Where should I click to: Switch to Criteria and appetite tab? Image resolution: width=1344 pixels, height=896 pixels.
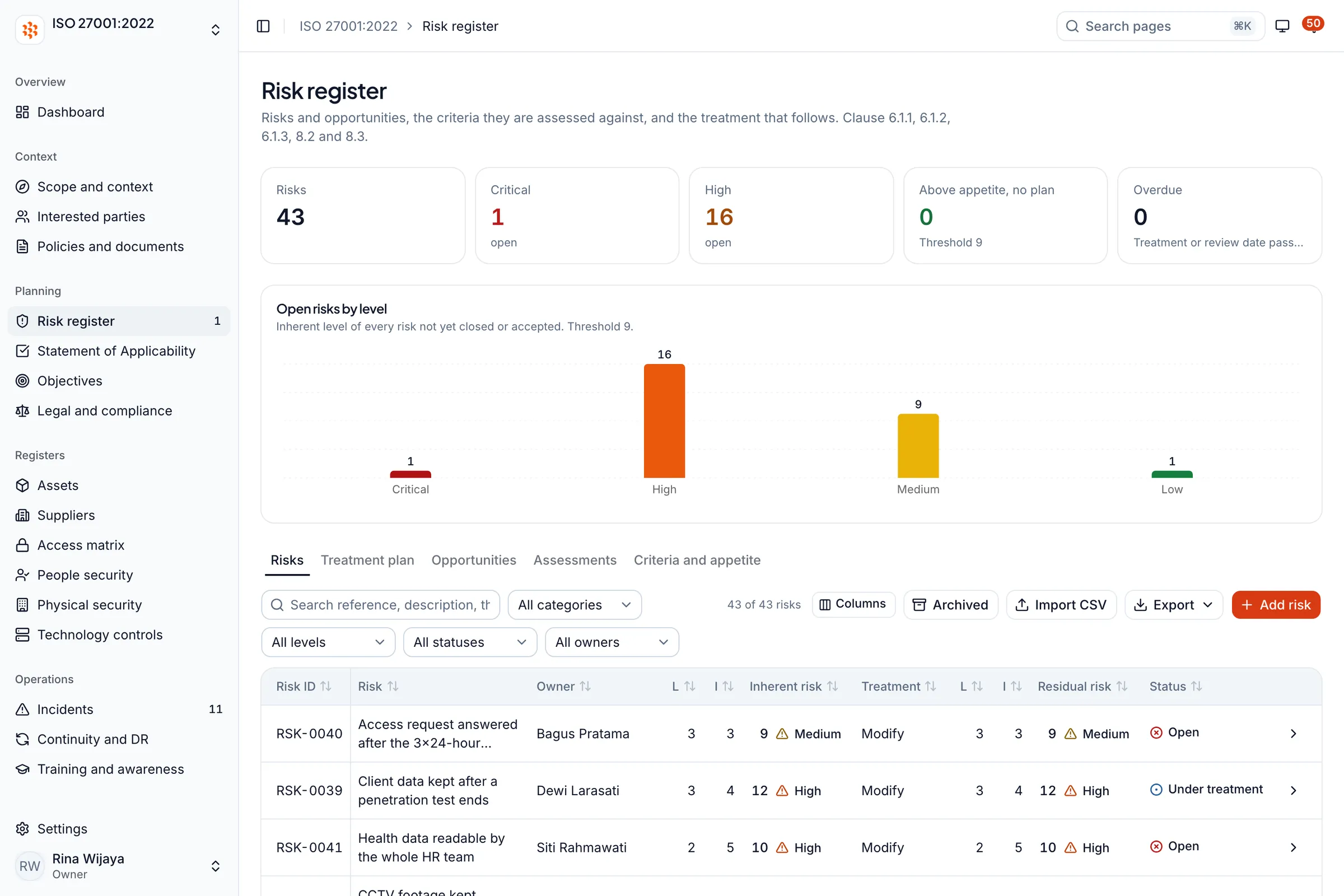pos(697,560)
